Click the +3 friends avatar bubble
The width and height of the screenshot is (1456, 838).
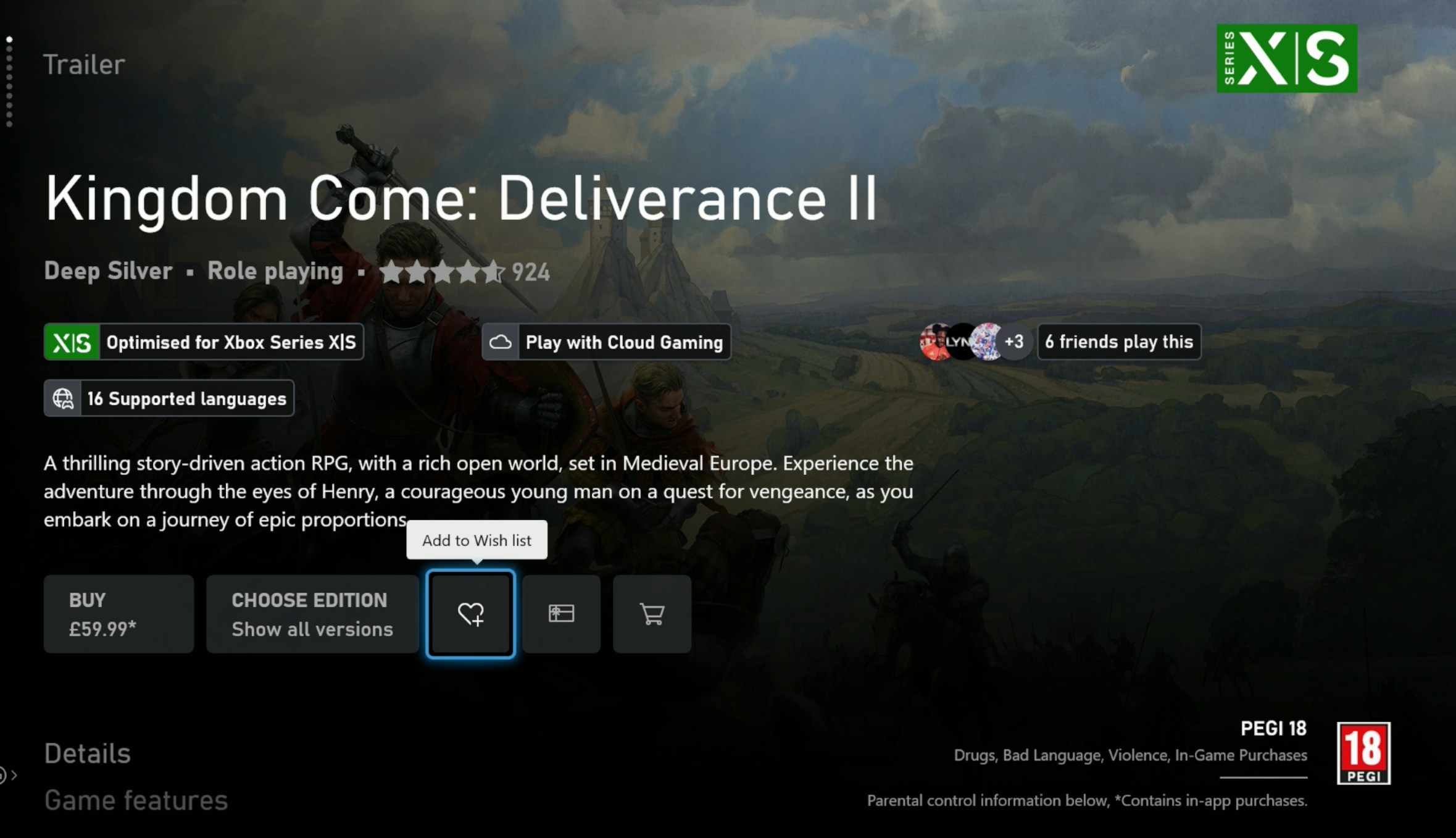[1013, 341]
